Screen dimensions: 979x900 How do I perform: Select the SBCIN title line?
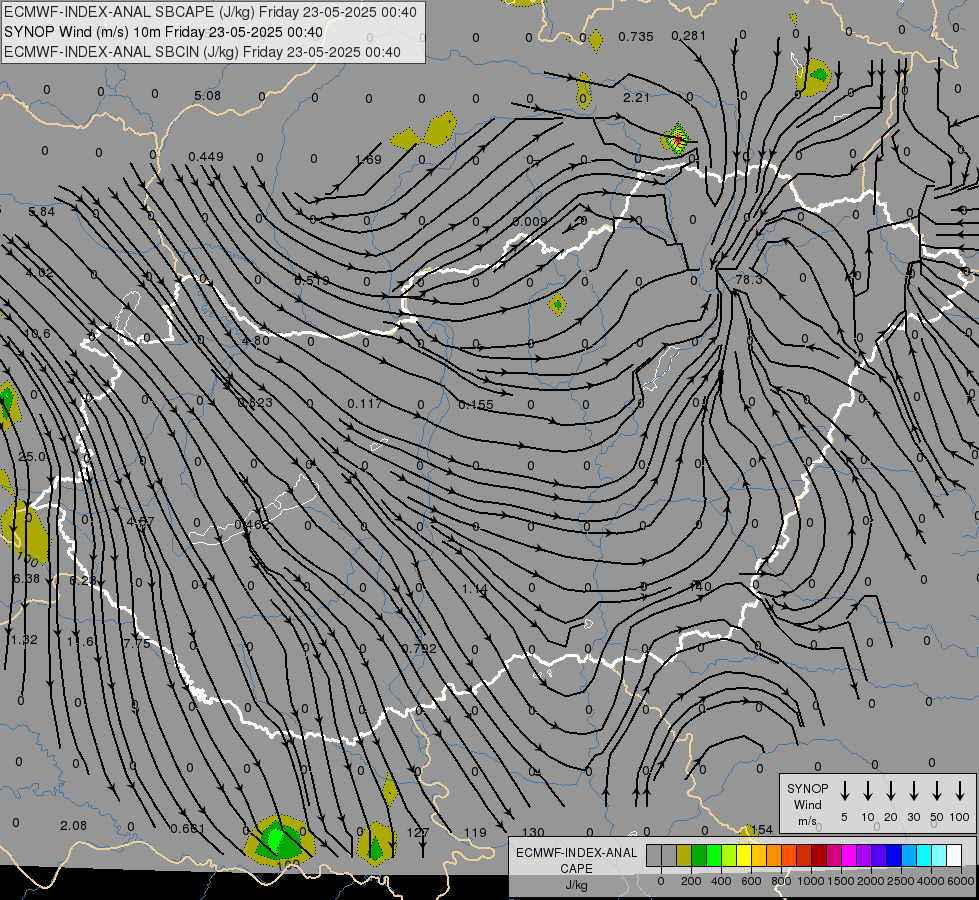coord(202,52)
